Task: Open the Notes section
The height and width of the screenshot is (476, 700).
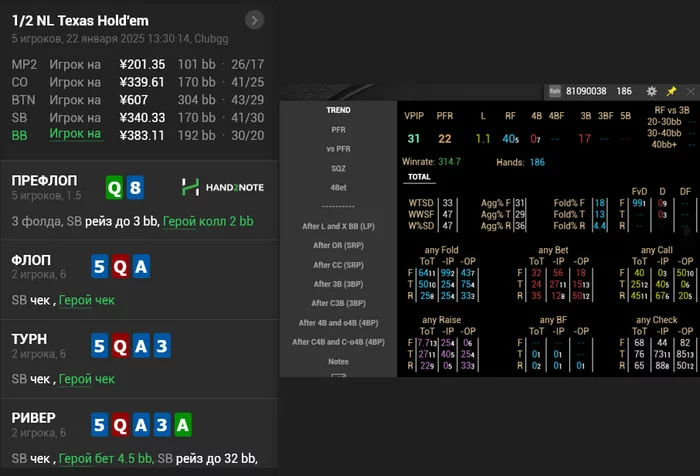Action: (338, 362)
